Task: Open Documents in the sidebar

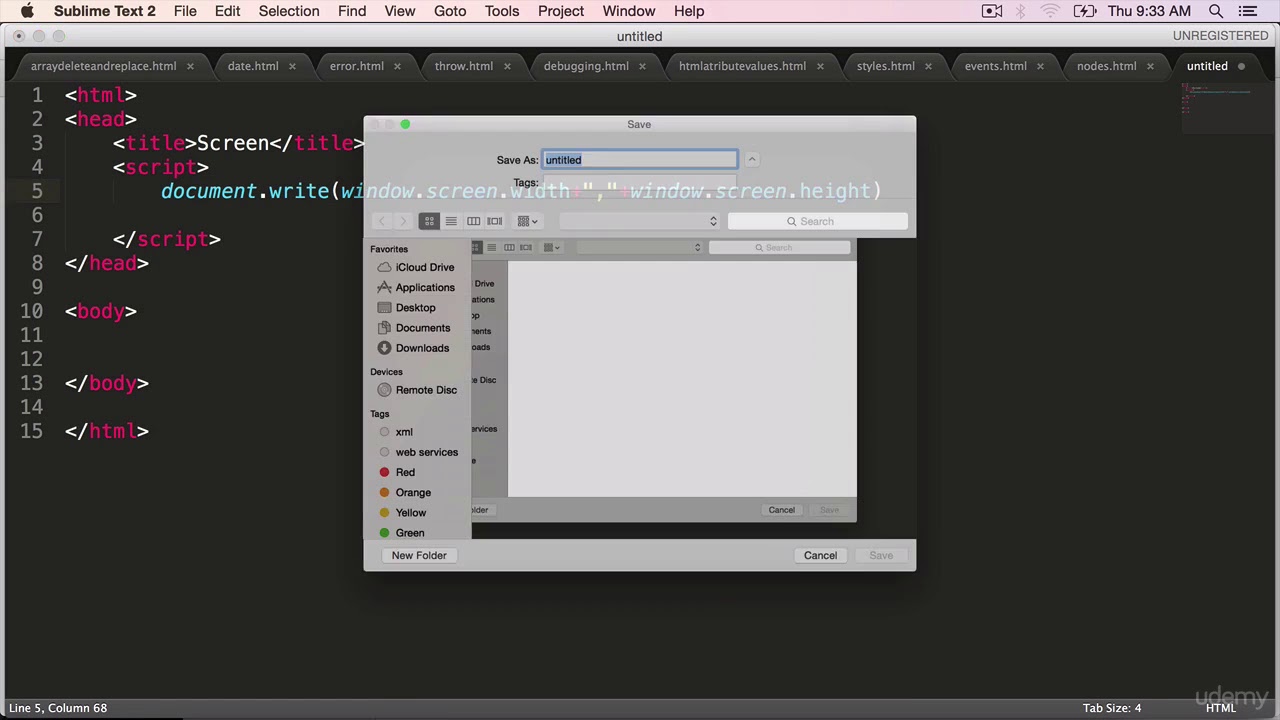Action: click(415, 328)
